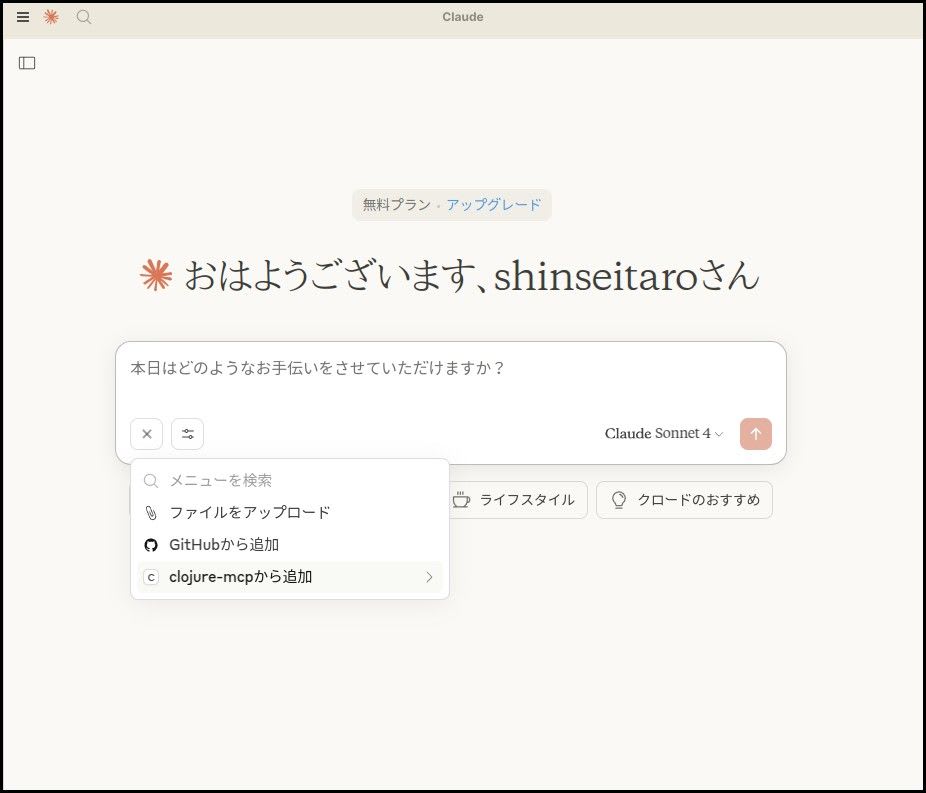The width and height of the screenshot is (926, 793).
Task: Click the アップグレード link
Action: tap(494, 205)
